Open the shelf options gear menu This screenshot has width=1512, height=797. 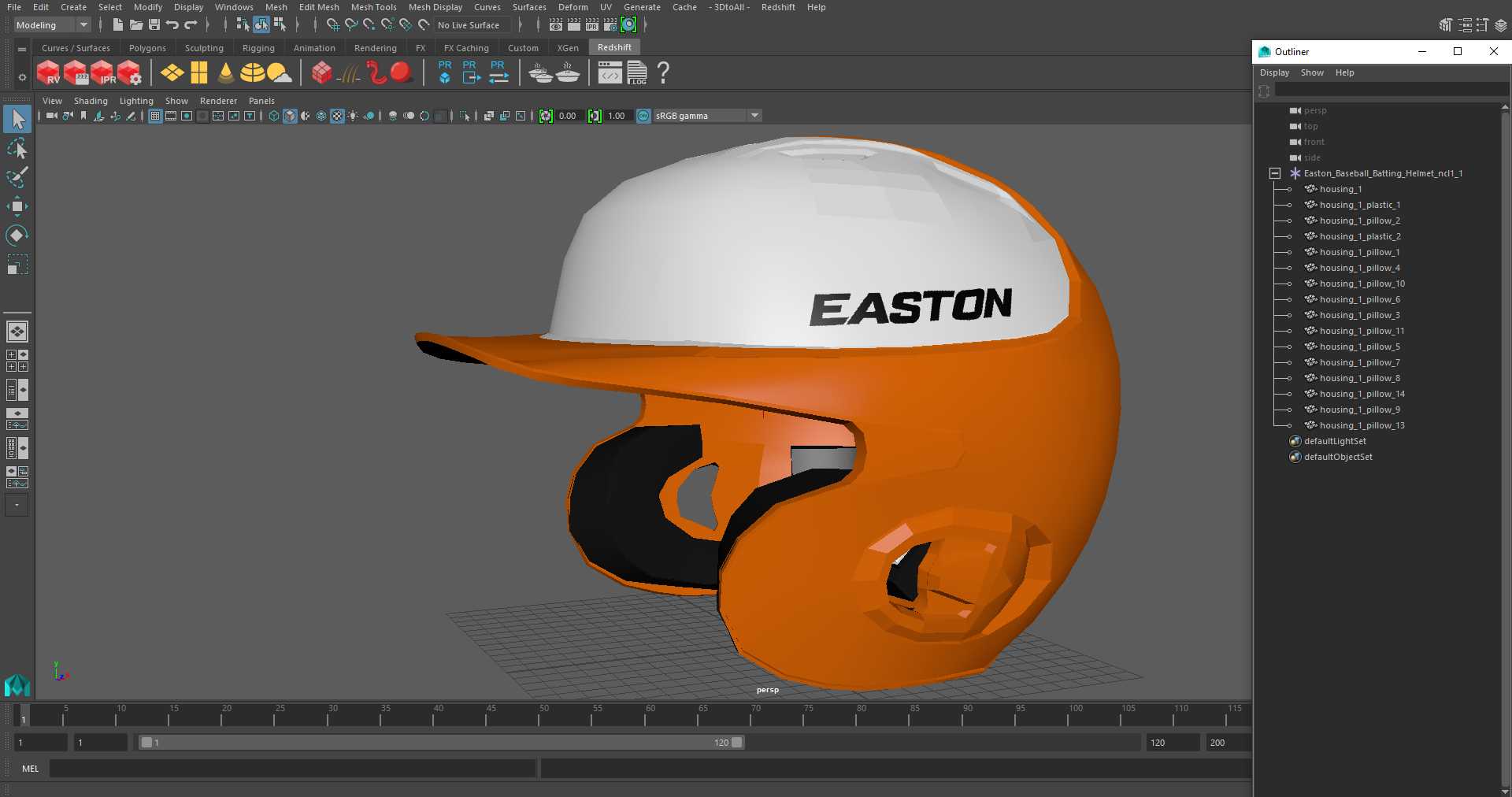[x=21, y=77]
